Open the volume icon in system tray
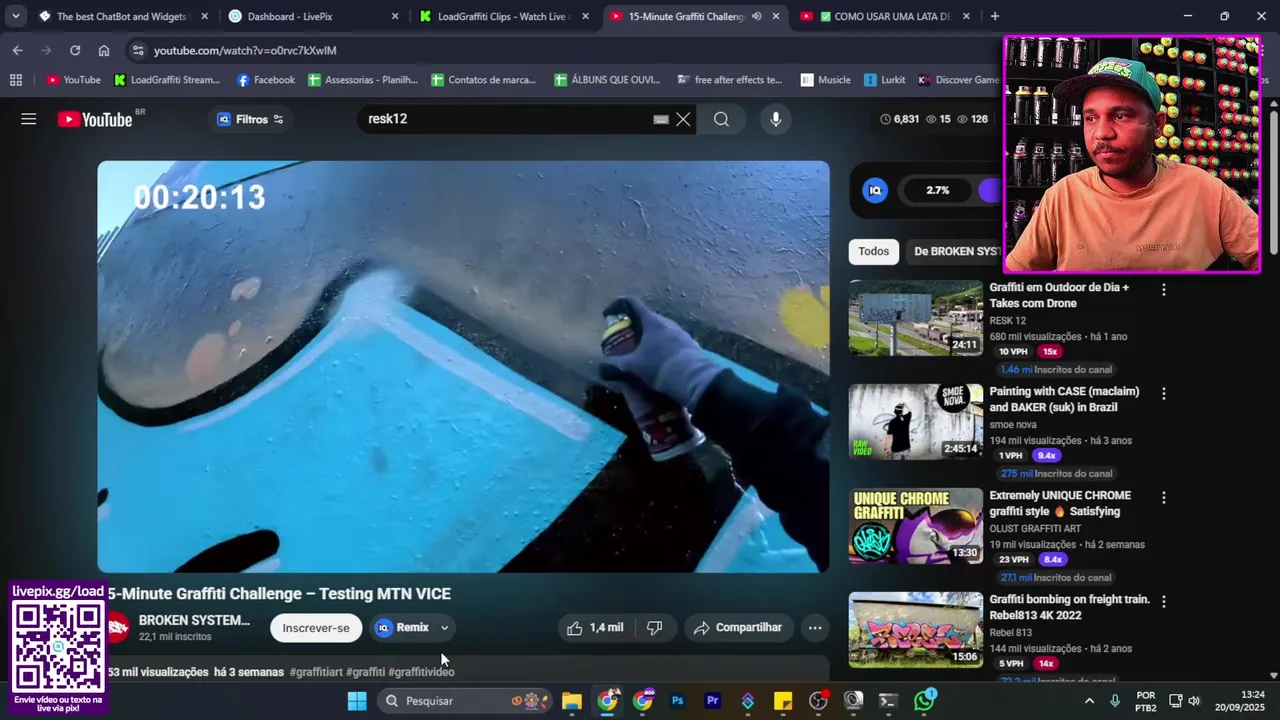 1194,701
